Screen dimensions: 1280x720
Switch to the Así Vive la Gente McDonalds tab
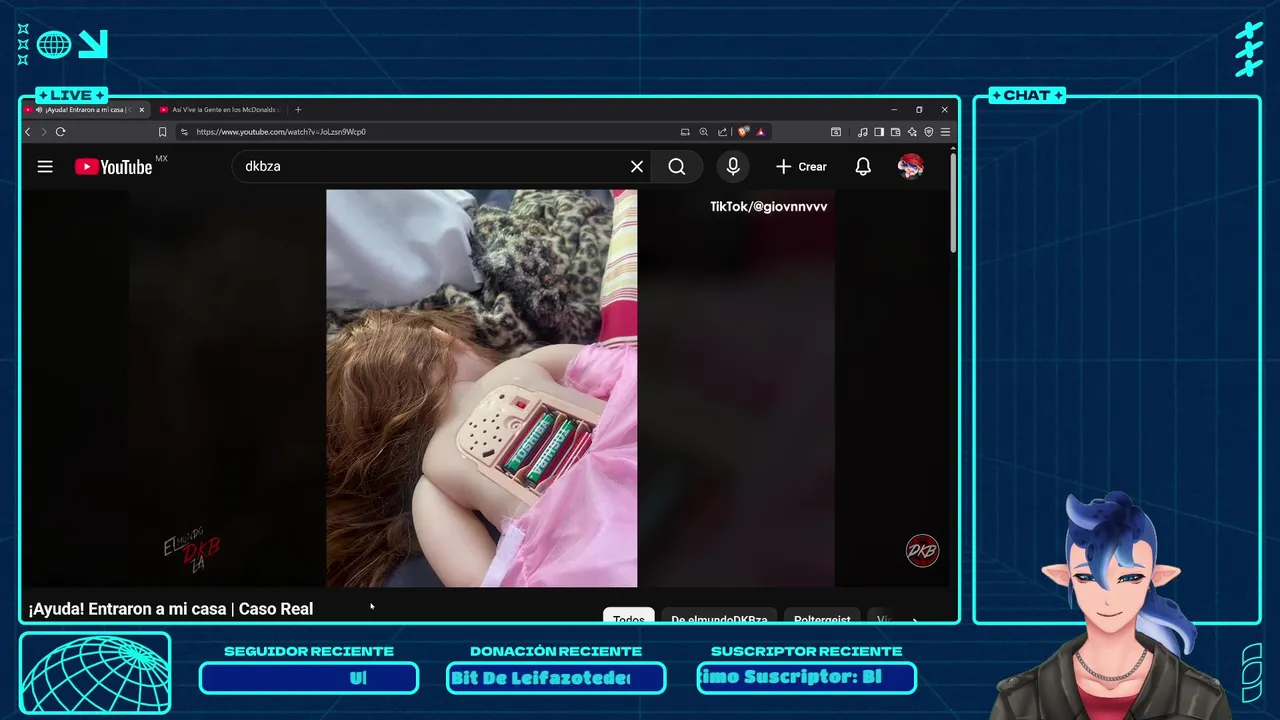tap(219, 110)
